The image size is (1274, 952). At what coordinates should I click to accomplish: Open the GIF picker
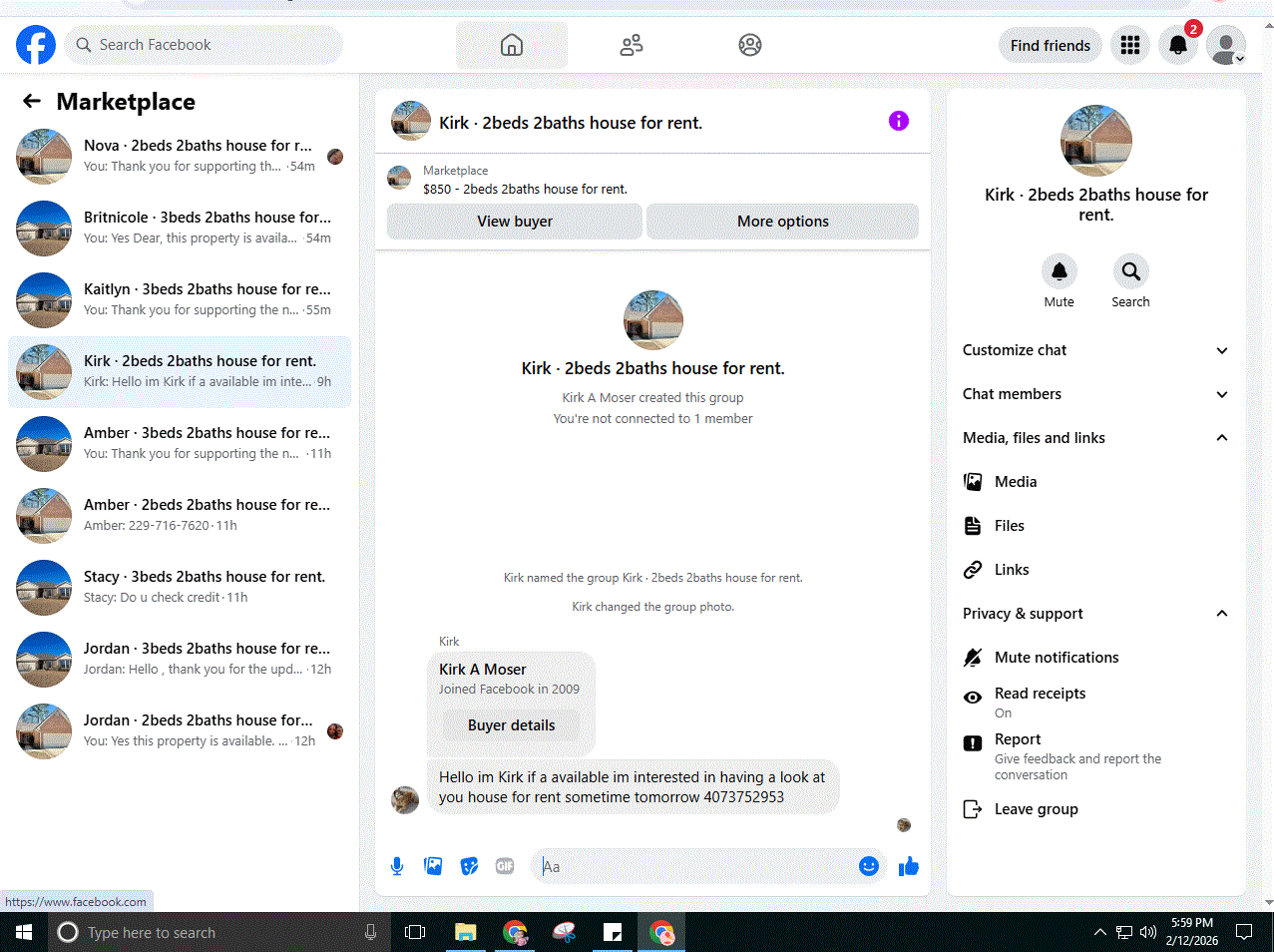pos(505,866)
